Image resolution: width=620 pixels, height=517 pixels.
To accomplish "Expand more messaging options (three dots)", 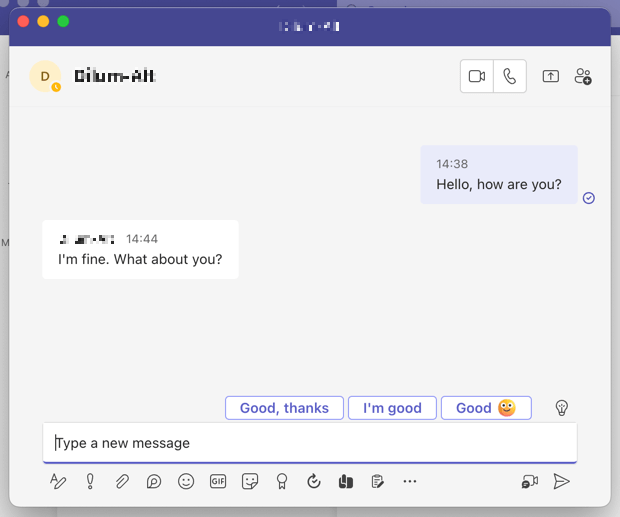I will (409, 481).
